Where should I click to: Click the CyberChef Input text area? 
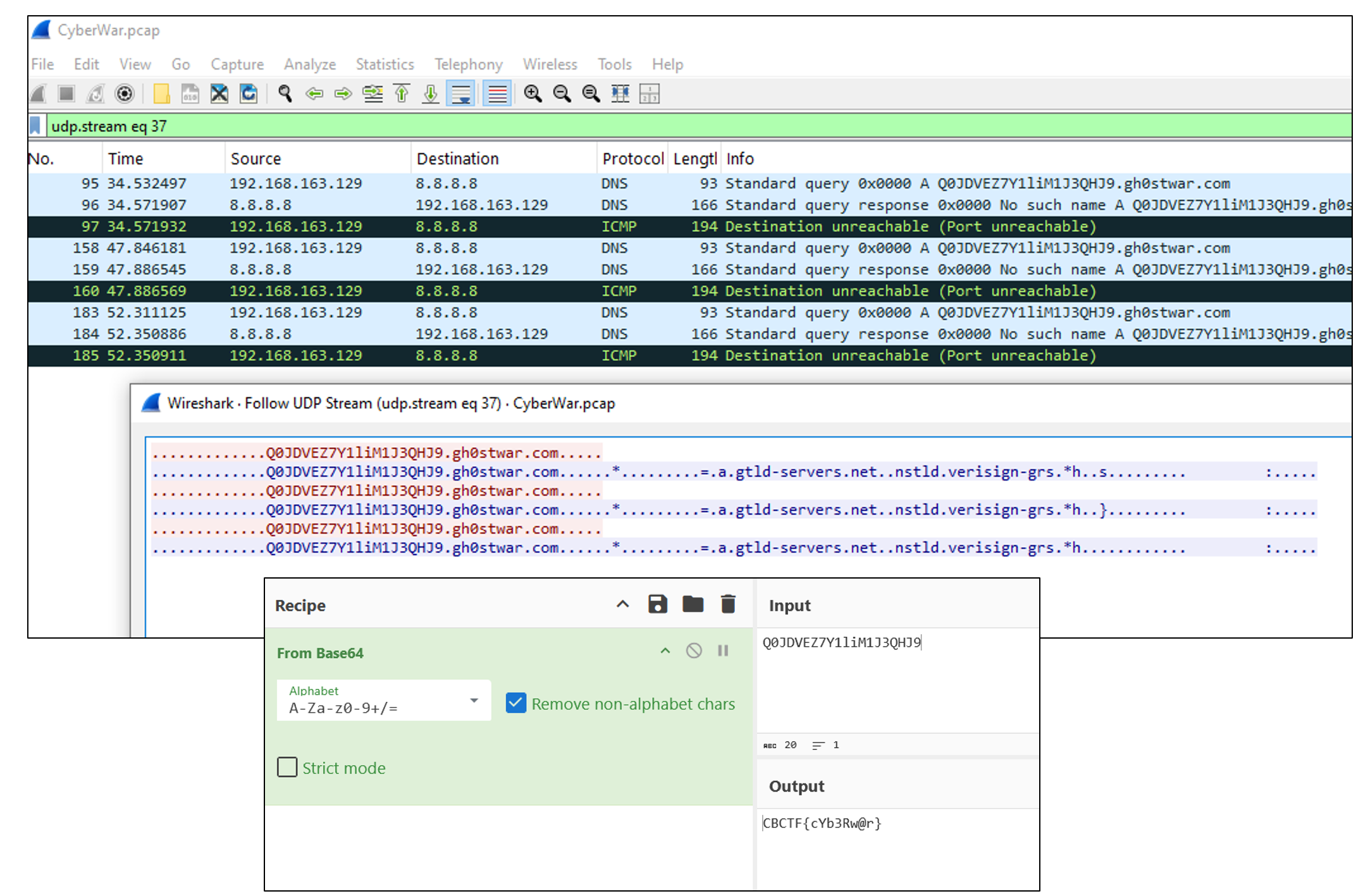[898, 681]
